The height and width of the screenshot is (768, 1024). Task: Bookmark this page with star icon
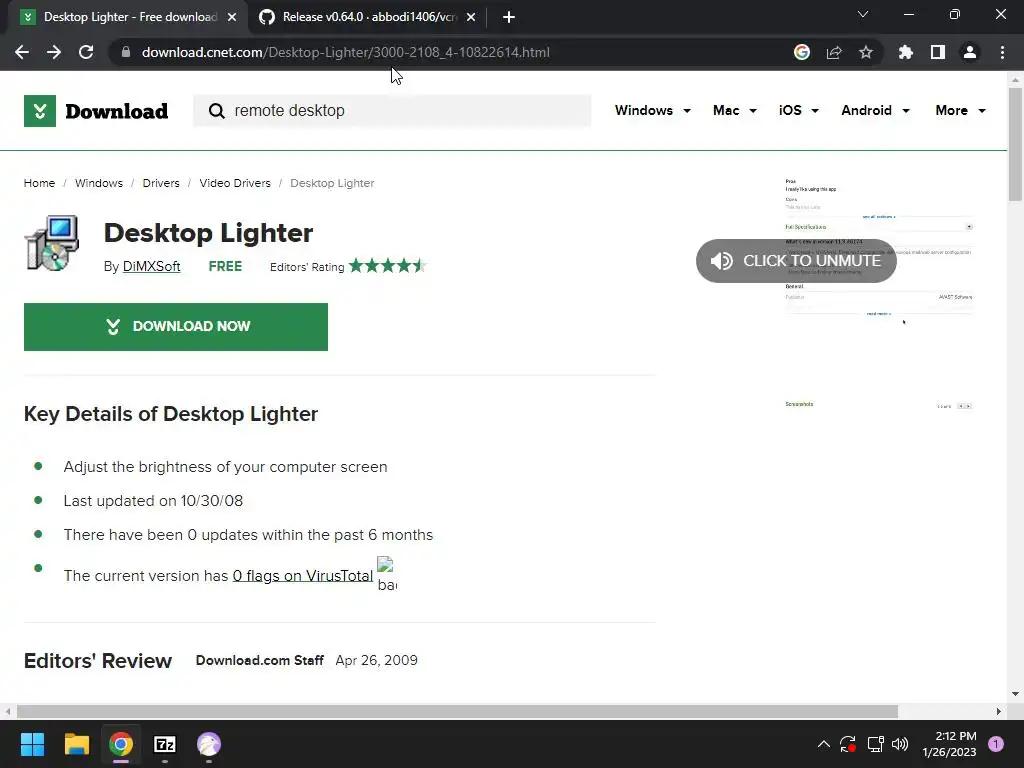click(x=866, y=52)
